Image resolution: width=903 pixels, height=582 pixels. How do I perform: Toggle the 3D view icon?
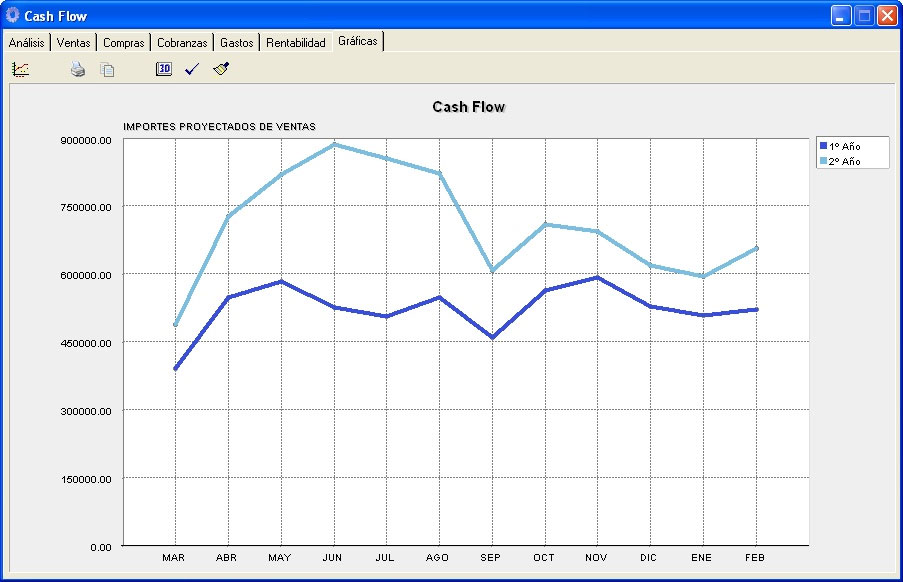pos(164,69)
